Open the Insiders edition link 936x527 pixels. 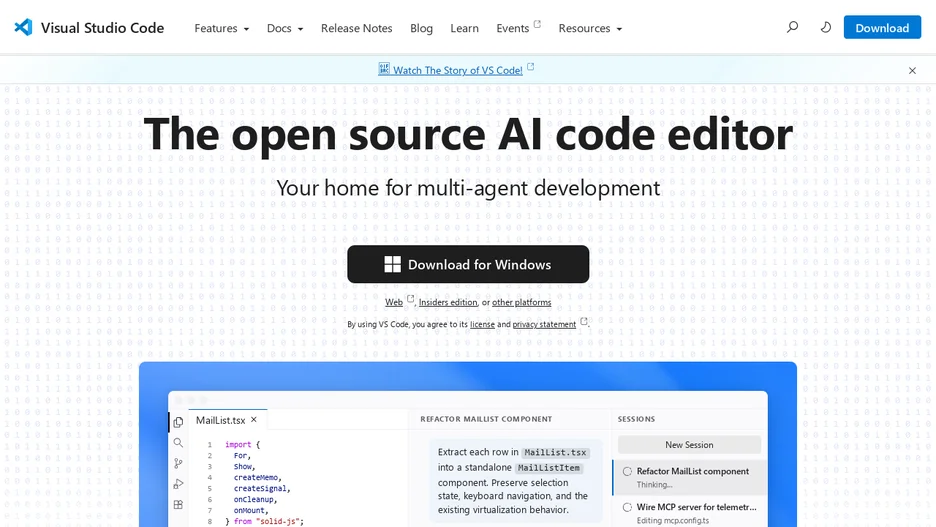click(448, 302)
